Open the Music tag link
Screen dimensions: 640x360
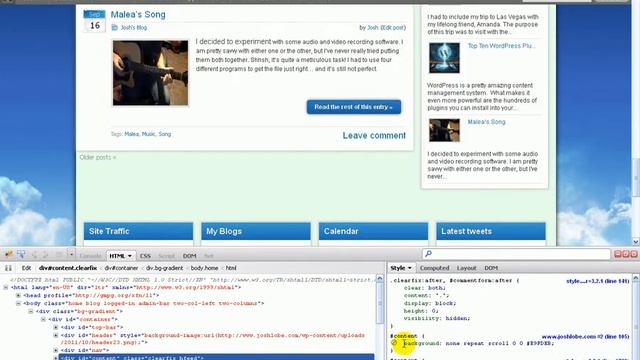149,134
